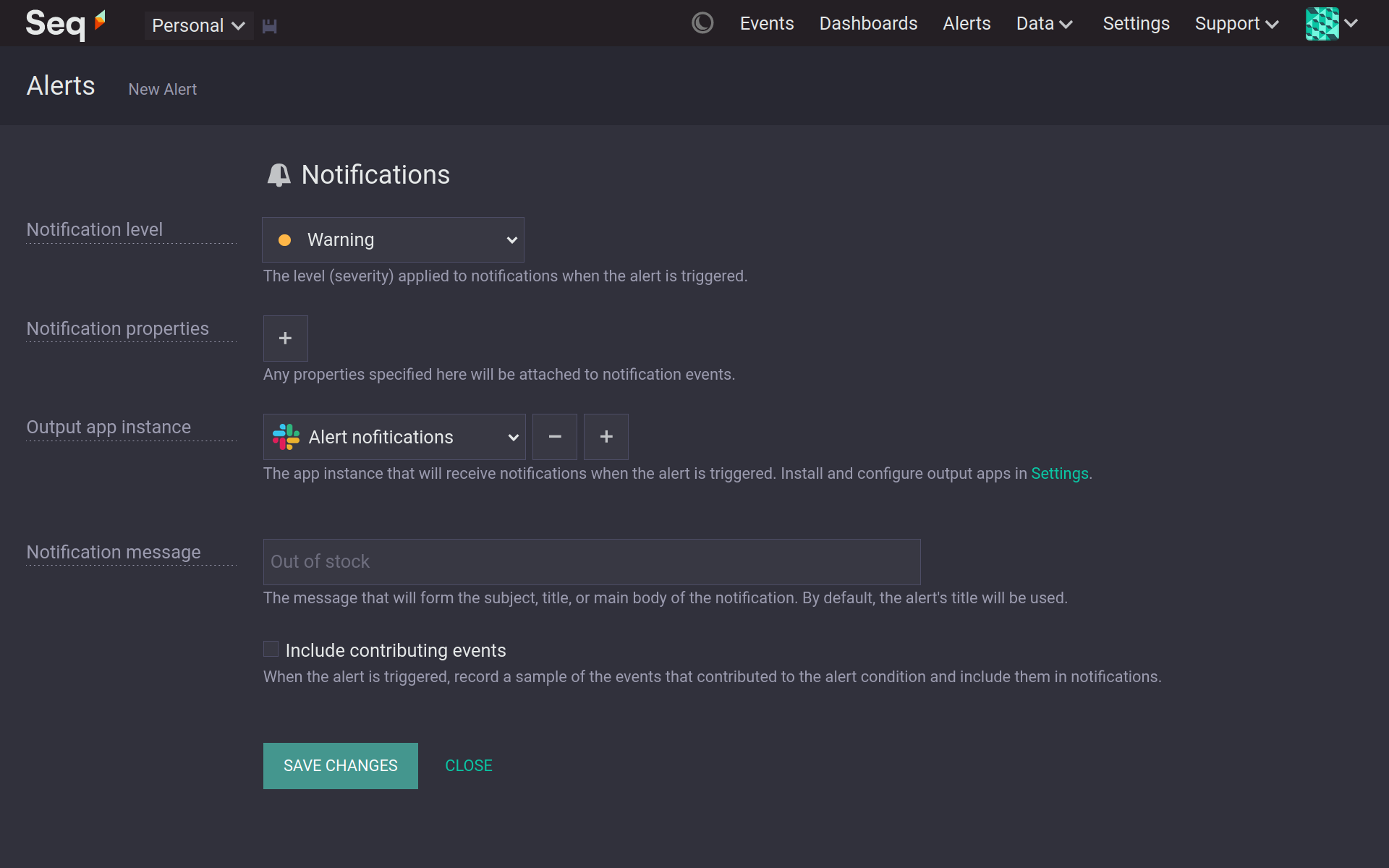Open Alerts in the top navigation
The height and width of the screenshot is (868, 1389).
[967, 23]
